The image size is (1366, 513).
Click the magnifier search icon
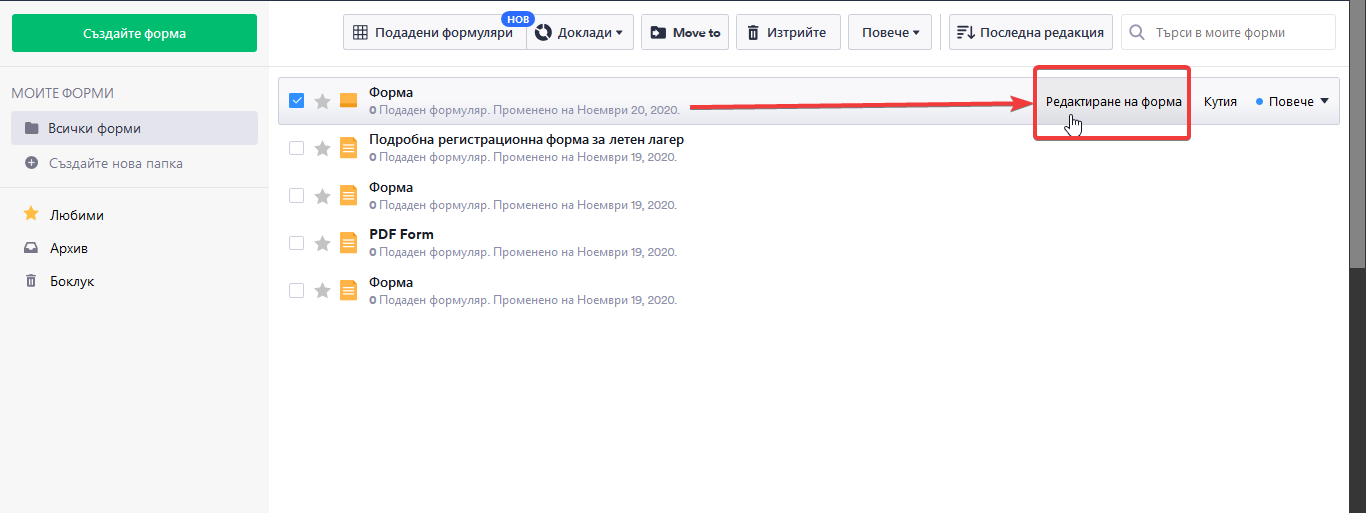pyautogui.click(x=1137, y=32)
